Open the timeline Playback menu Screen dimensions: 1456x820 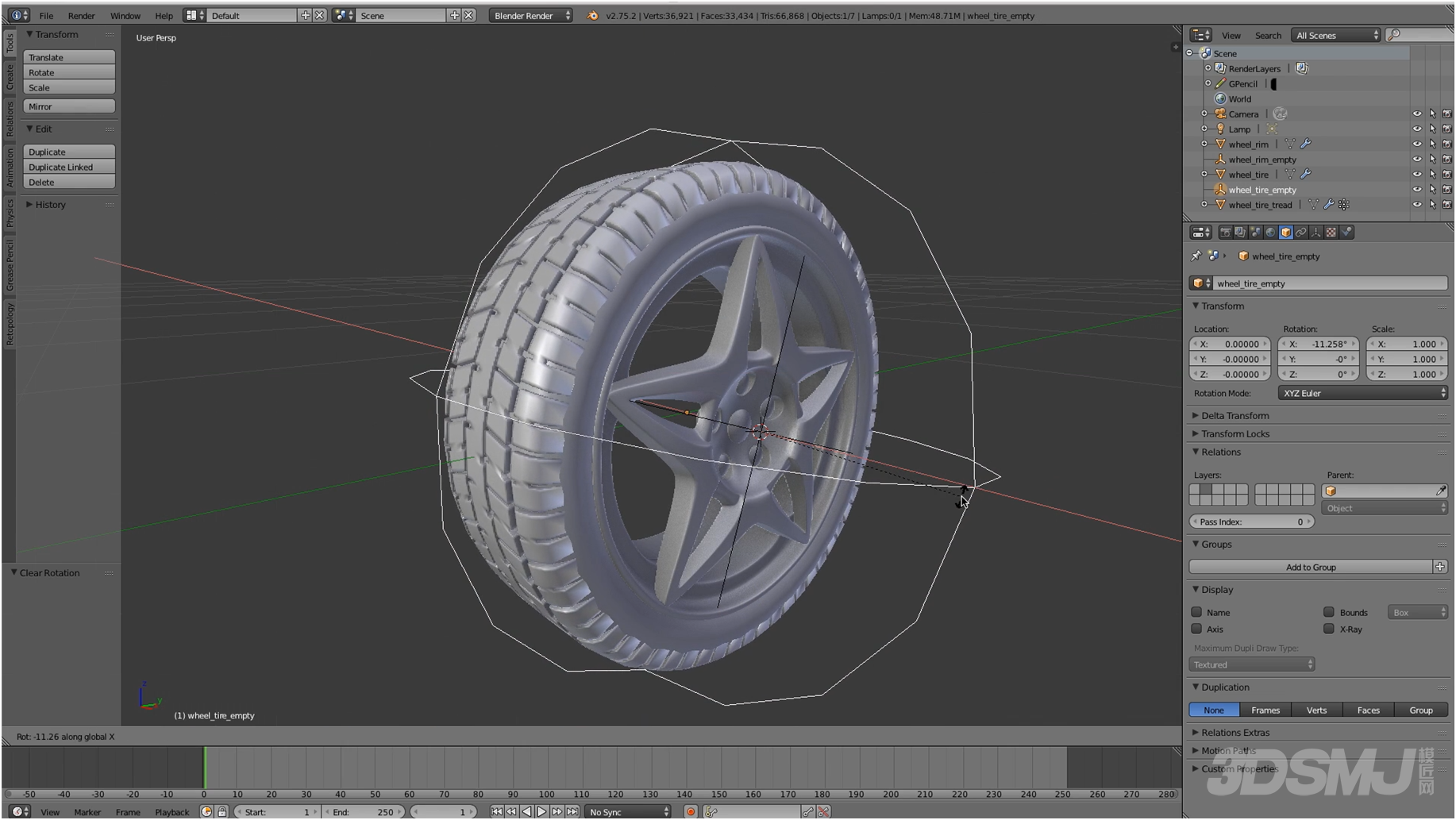[x=171, y=812]
